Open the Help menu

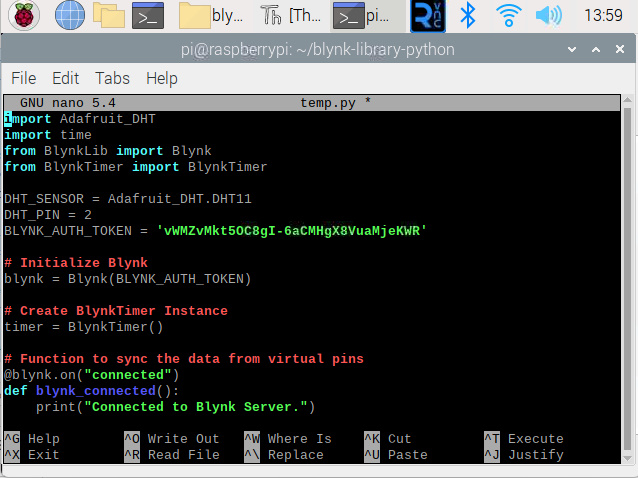click(x=162, y=78)
